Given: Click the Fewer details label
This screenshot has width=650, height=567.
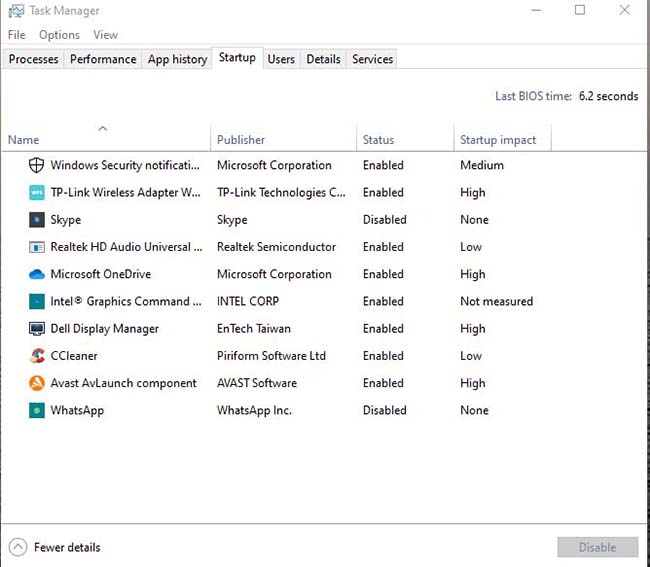Looking at the screenshot, I should [x=67, y=547].
